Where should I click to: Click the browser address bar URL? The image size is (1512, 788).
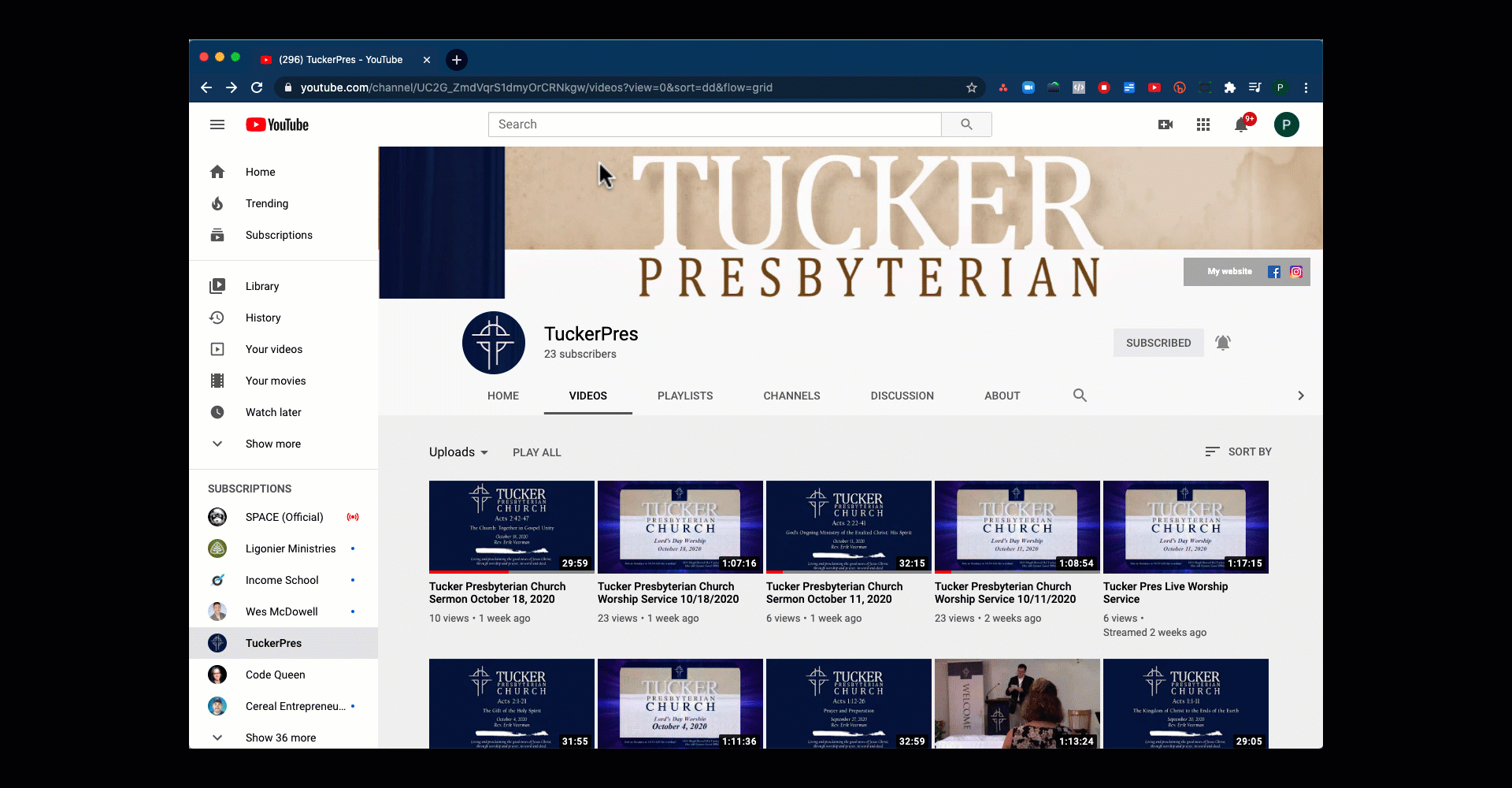tap(536, 87)
